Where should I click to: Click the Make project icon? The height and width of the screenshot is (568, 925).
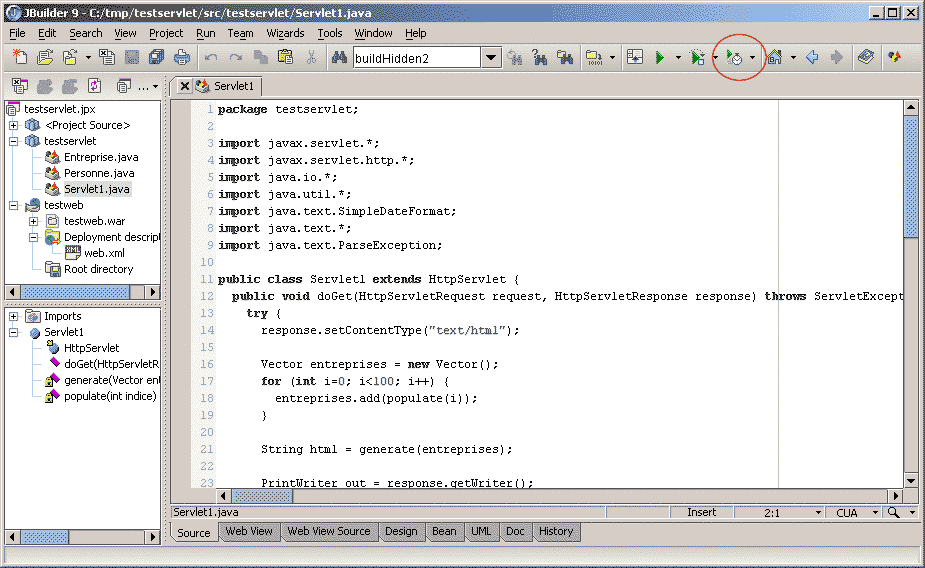coord(595,58)
